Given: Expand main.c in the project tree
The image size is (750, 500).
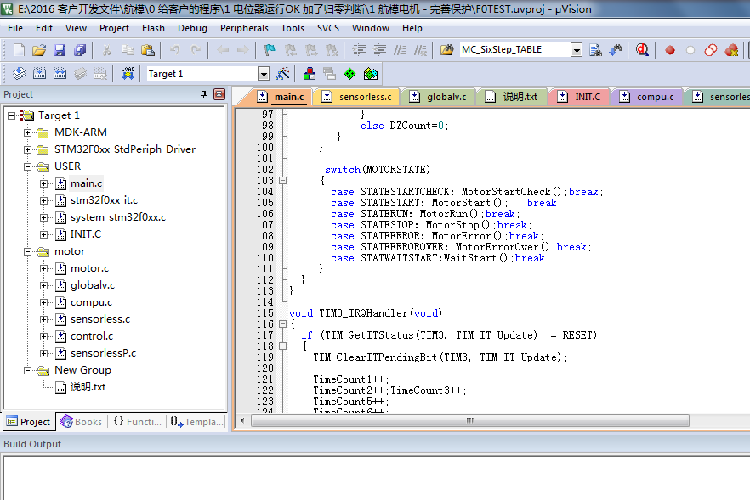Looking at the screenshot, I should coord(44,184).
